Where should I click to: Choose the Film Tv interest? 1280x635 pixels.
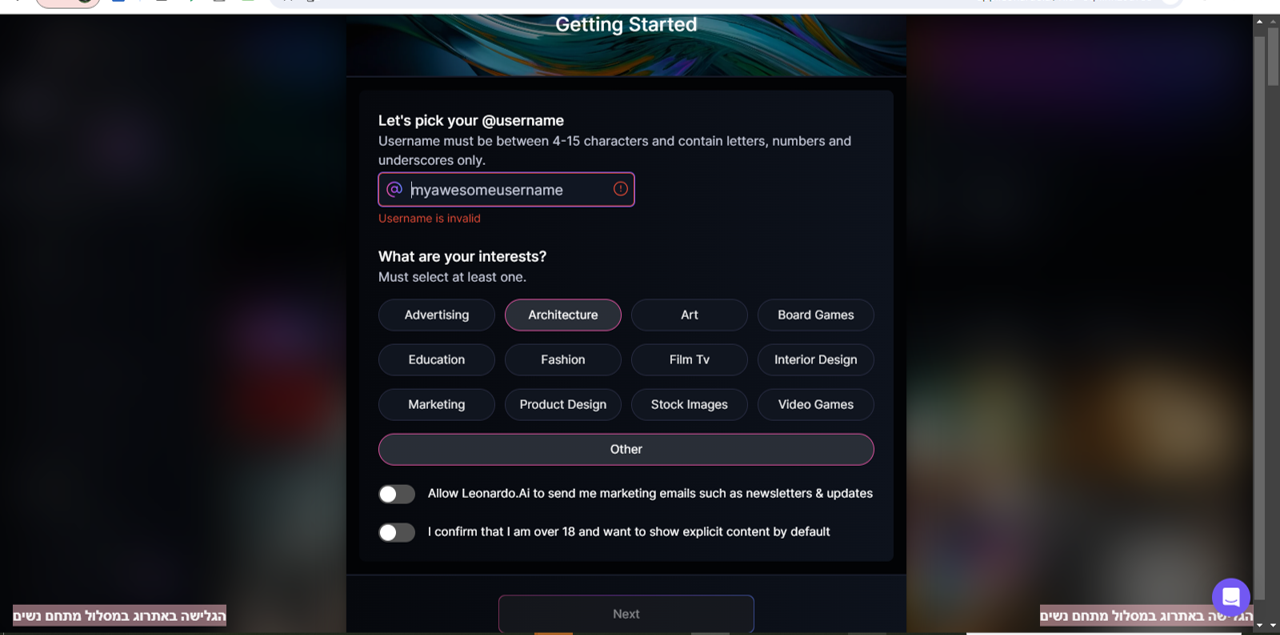click(689, 360)
